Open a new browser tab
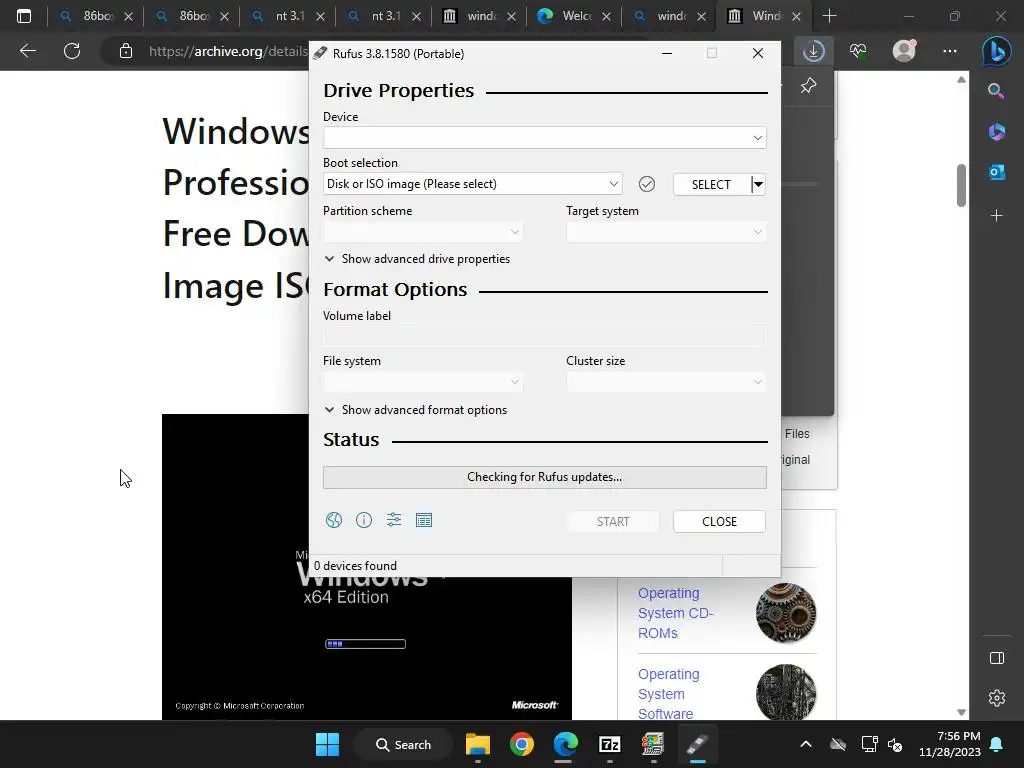 pos(829,16)
